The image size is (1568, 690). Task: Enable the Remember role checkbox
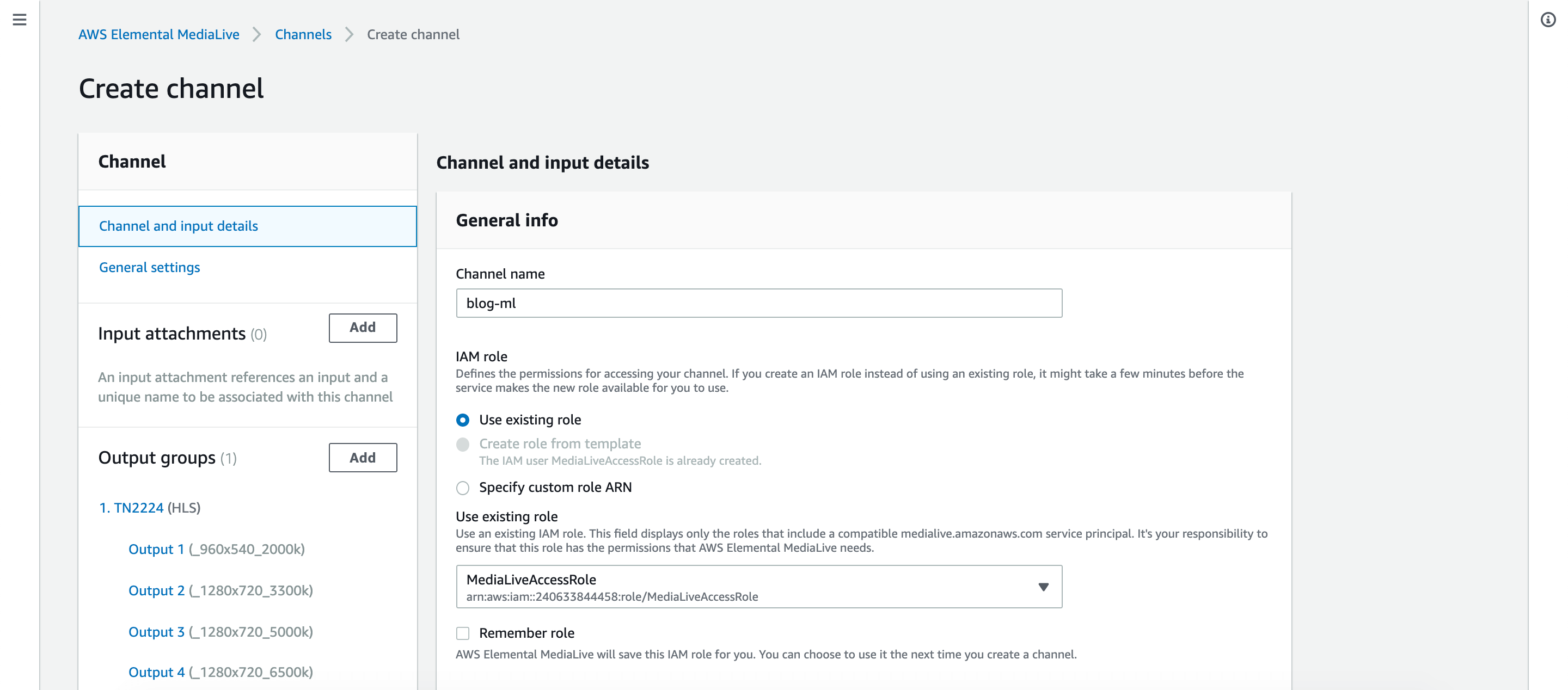[x=463, y=633]
